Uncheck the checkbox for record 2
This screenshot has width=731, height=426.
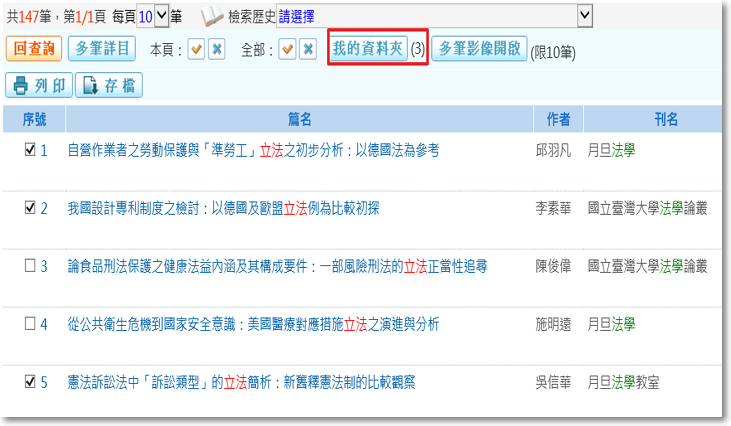point(30,208)
